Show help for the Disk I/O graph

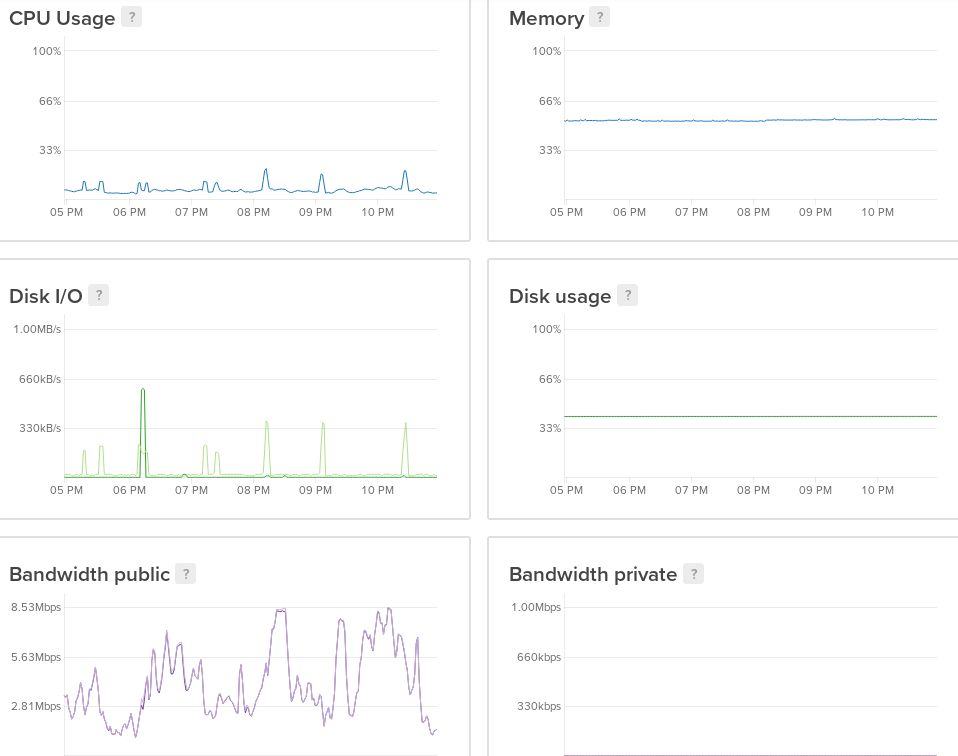98,295
